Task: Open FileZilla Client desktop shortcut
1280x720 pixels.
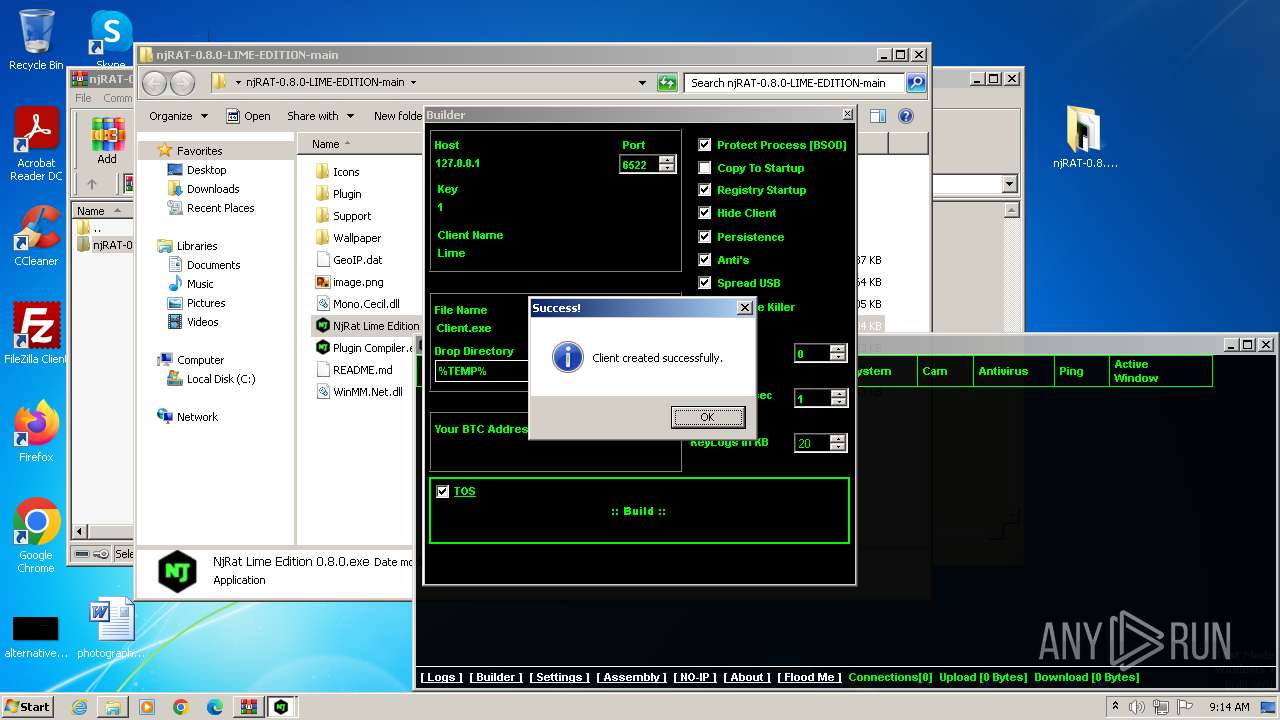Action: click(x=36, y=333)
